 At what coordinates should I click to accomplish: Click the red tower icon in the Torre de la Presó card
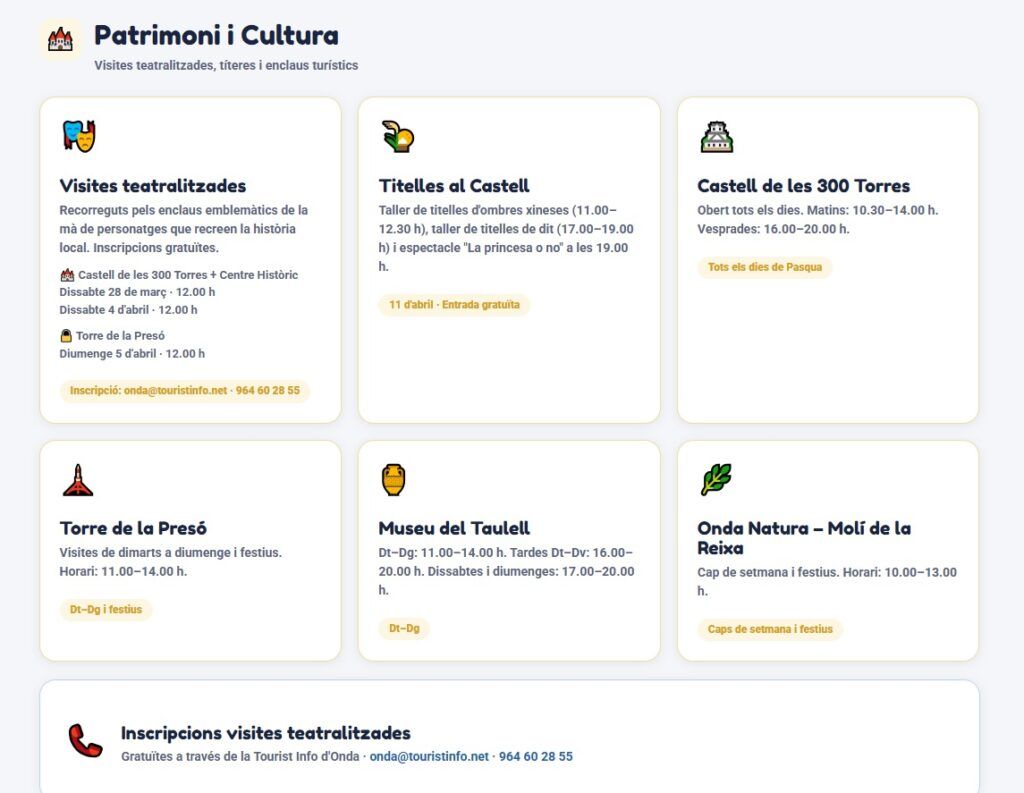[x=78, y=480]
